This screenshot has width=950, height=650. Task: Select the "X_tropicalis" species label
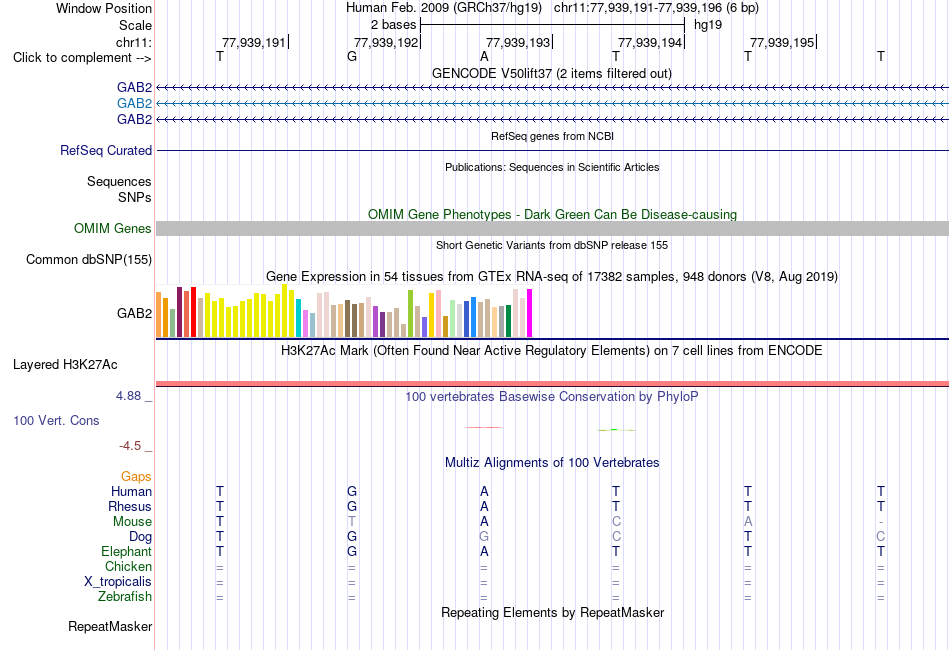(118, 582)
